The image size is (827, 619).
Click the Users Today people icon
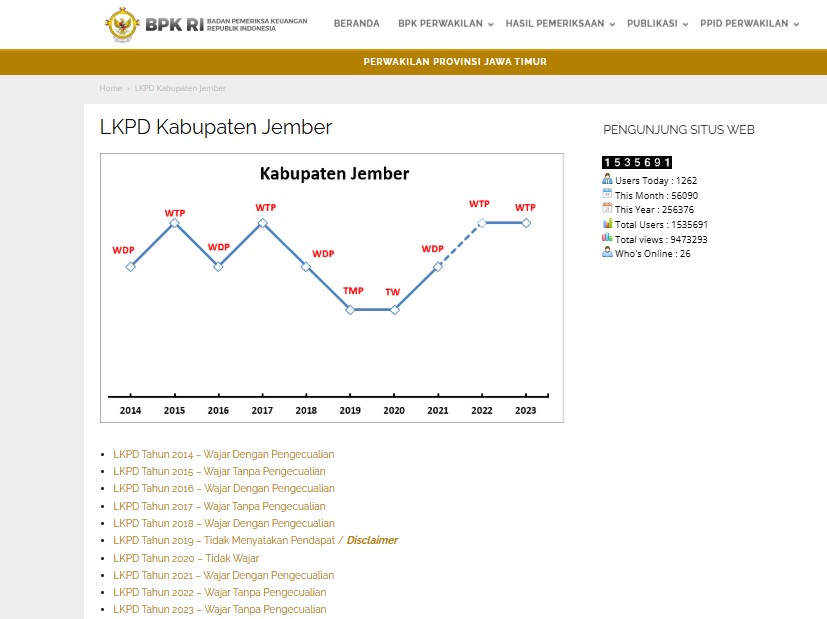tap(608, 179)
